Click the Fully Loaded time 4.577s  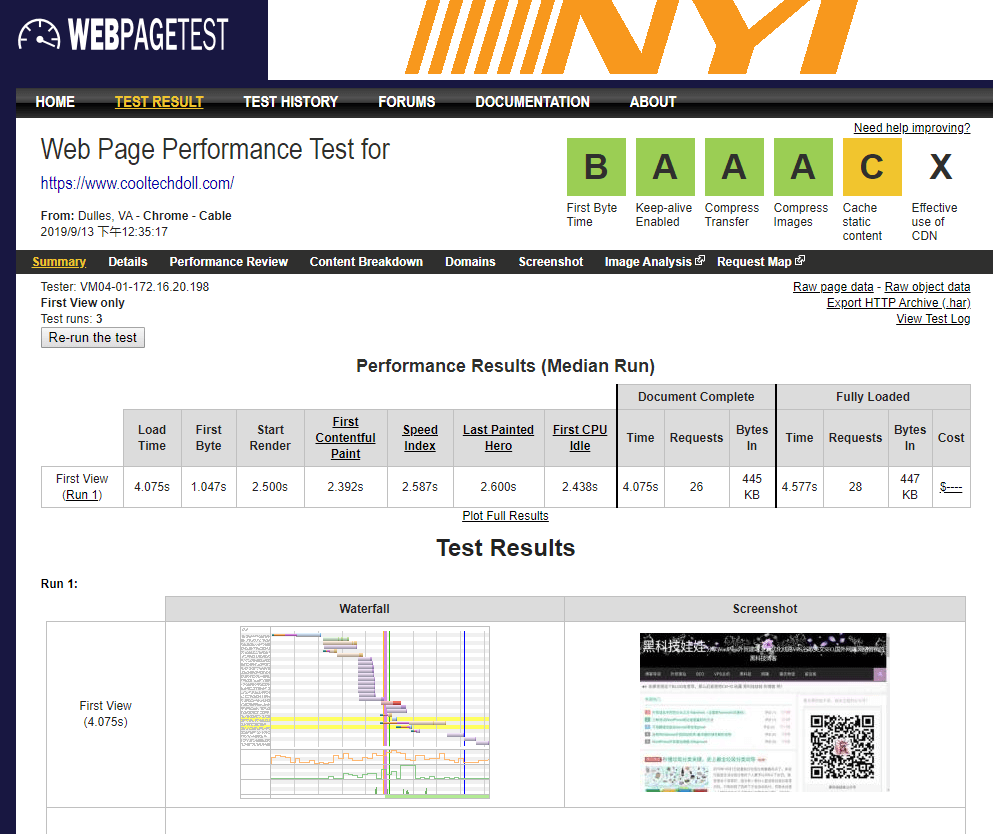[x=799, y=487]
